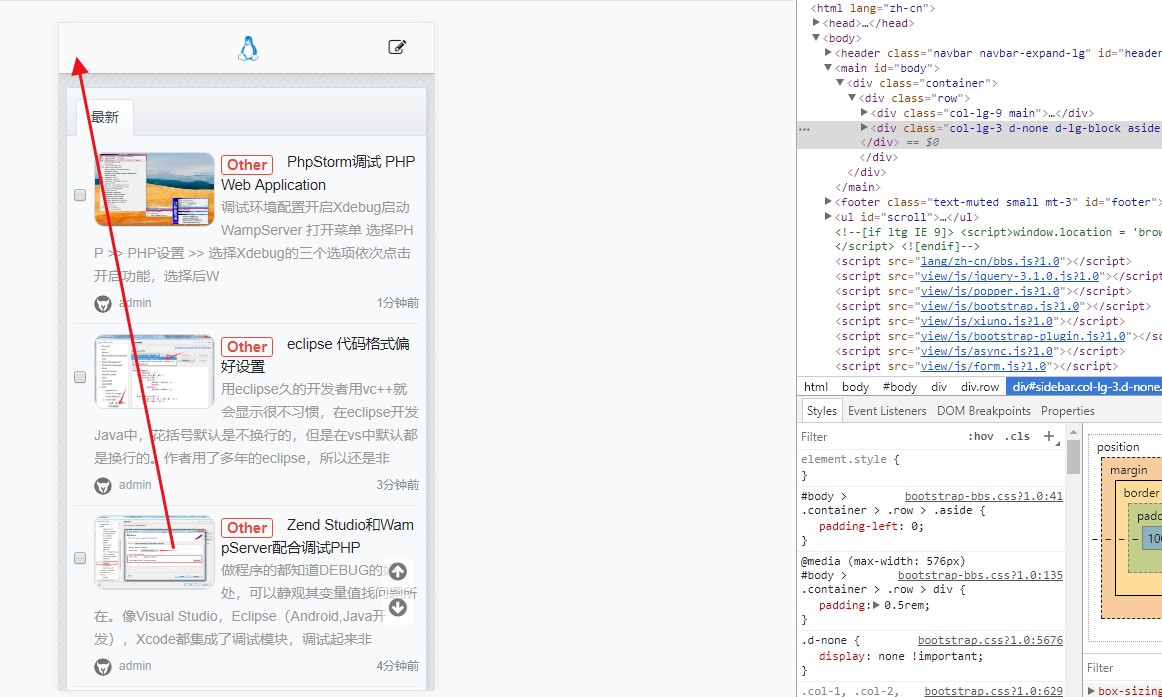Open the Properties tab
The height and width of the screenshot is (697, 1162).
[x=1067, y=410]
